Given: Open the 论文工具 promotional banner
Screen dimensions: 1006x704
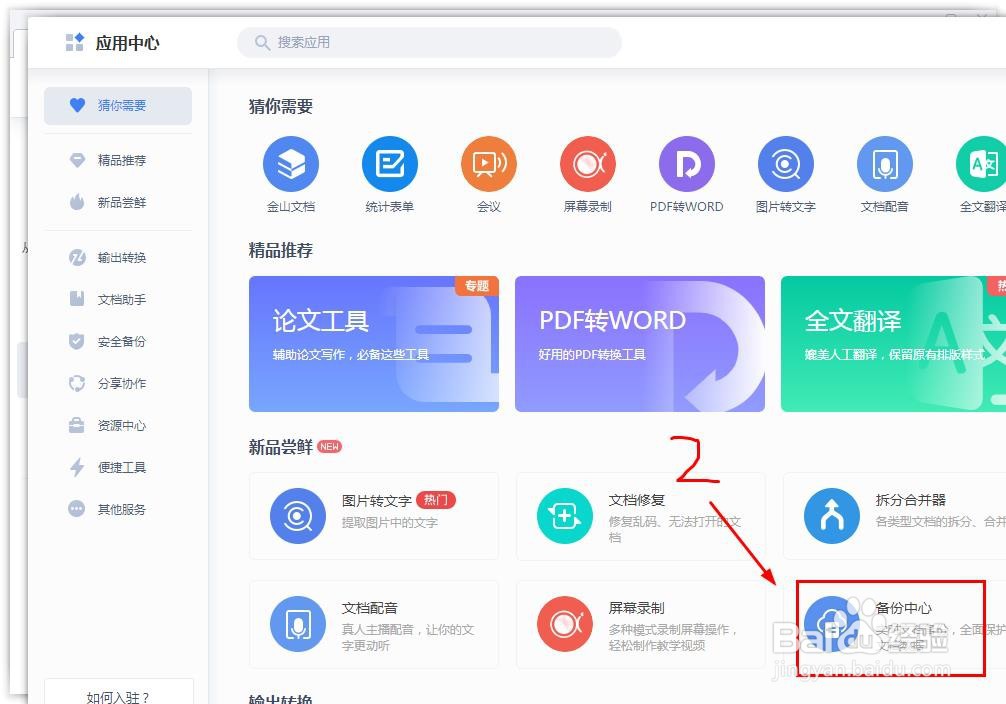Looking at the screenshot, I should (373, 343).
